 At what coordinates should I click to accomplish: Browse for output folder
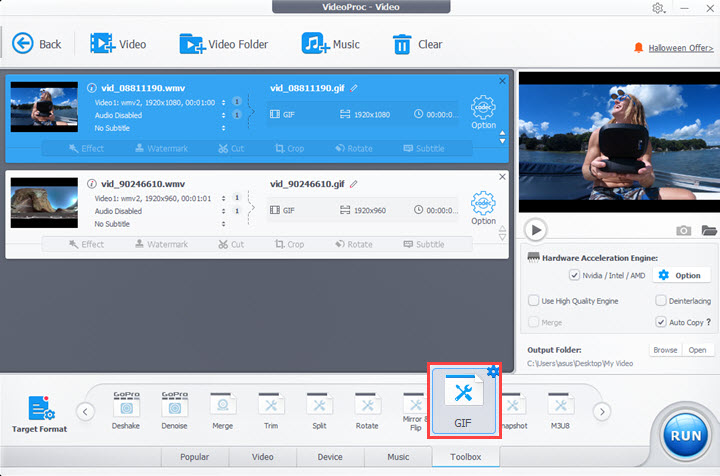coord(665,350)
